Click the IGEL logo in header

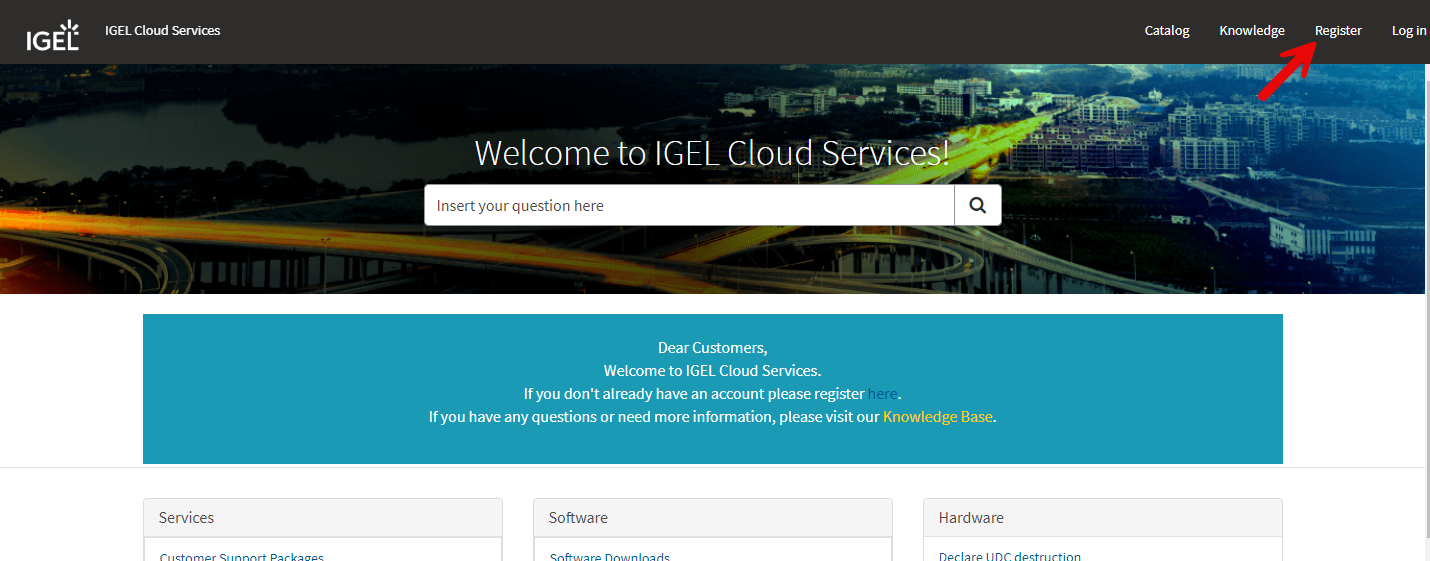click(x=52, y=35)
